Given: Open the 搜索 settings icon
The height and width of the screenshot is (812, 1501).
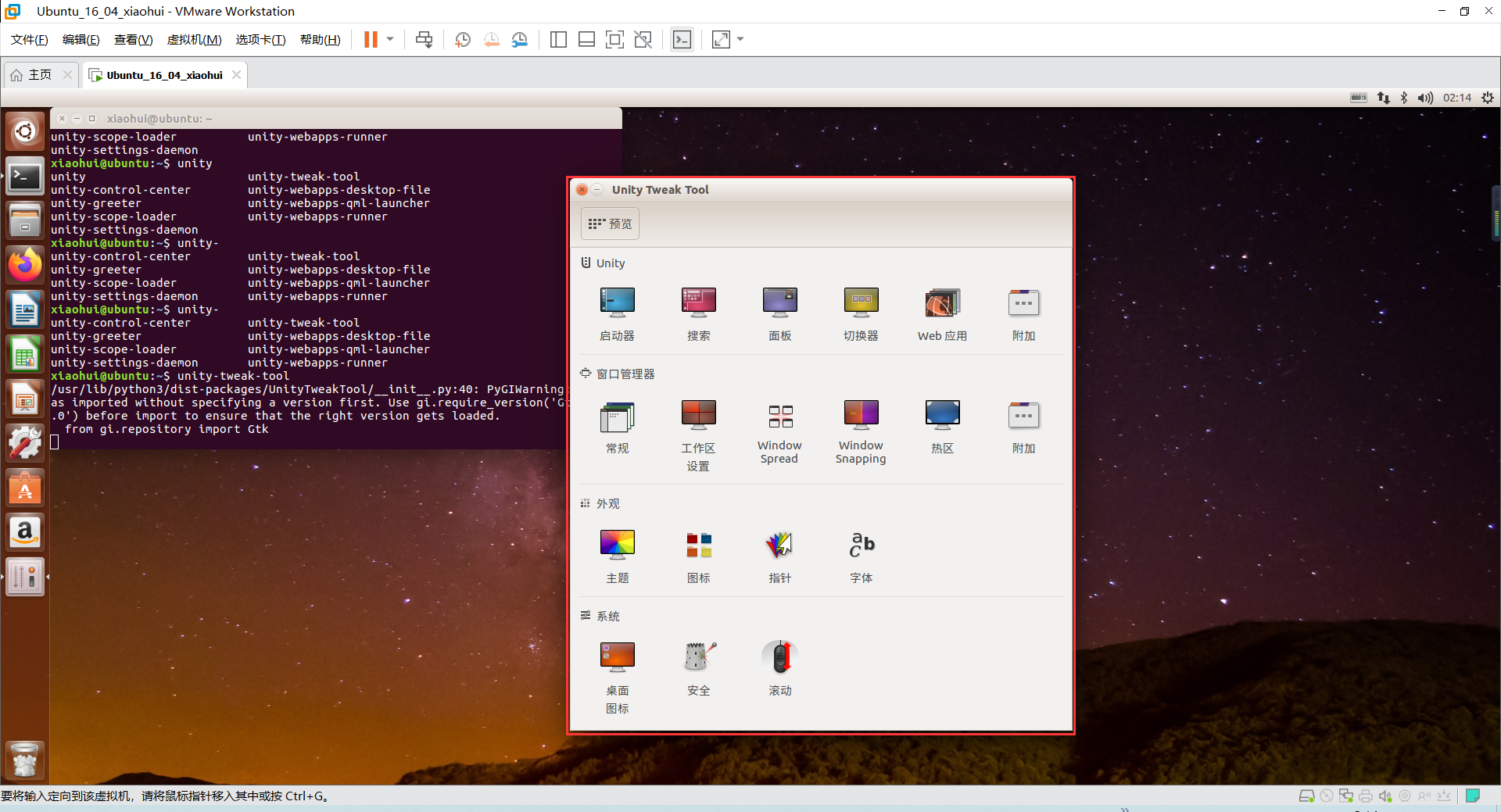Looking at the screenshot, I should (698, 313).
